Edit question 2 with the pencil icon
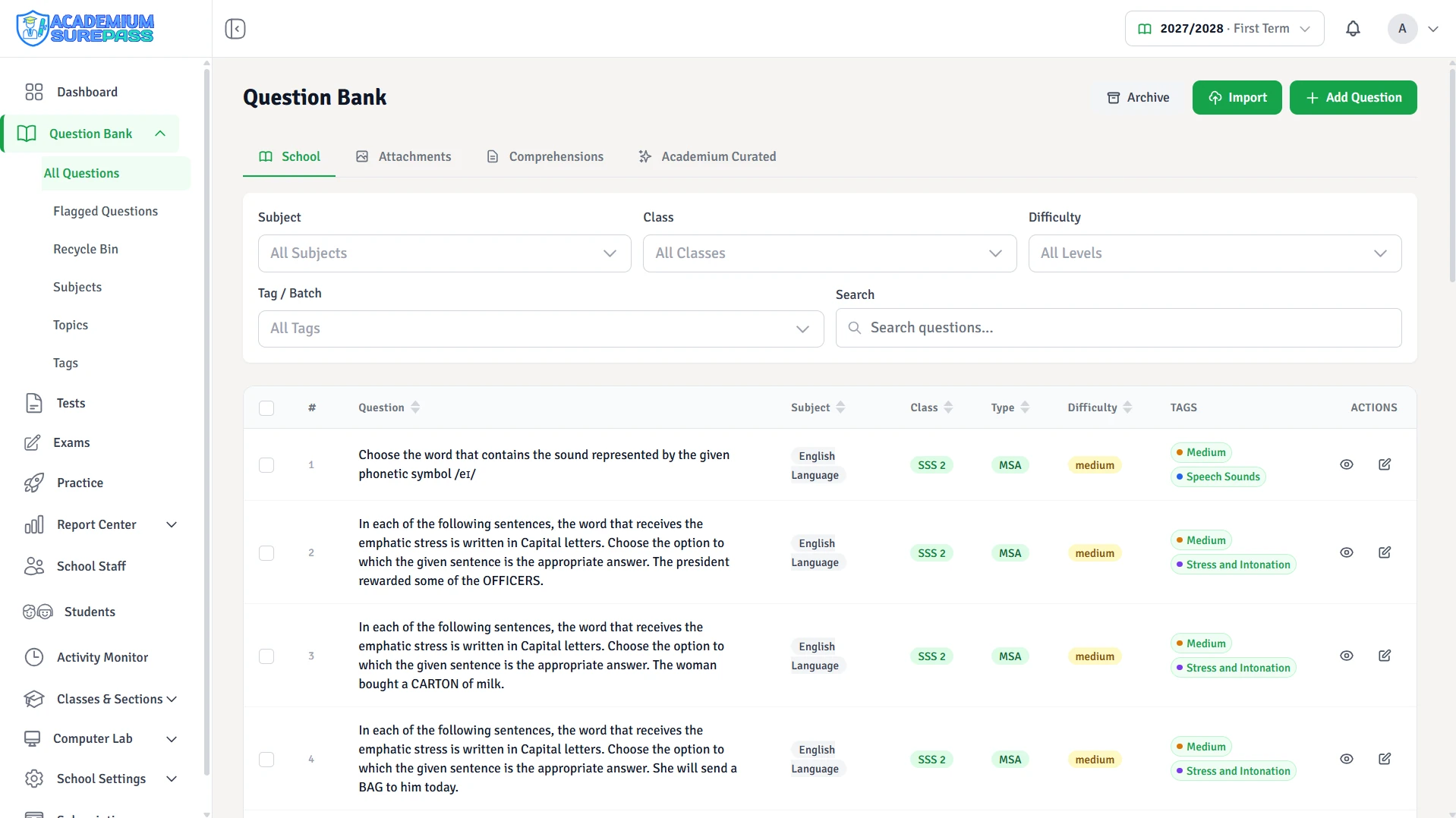This screenshot has width=1456, height=818. pyautogui.click(x=1385, y=552)
